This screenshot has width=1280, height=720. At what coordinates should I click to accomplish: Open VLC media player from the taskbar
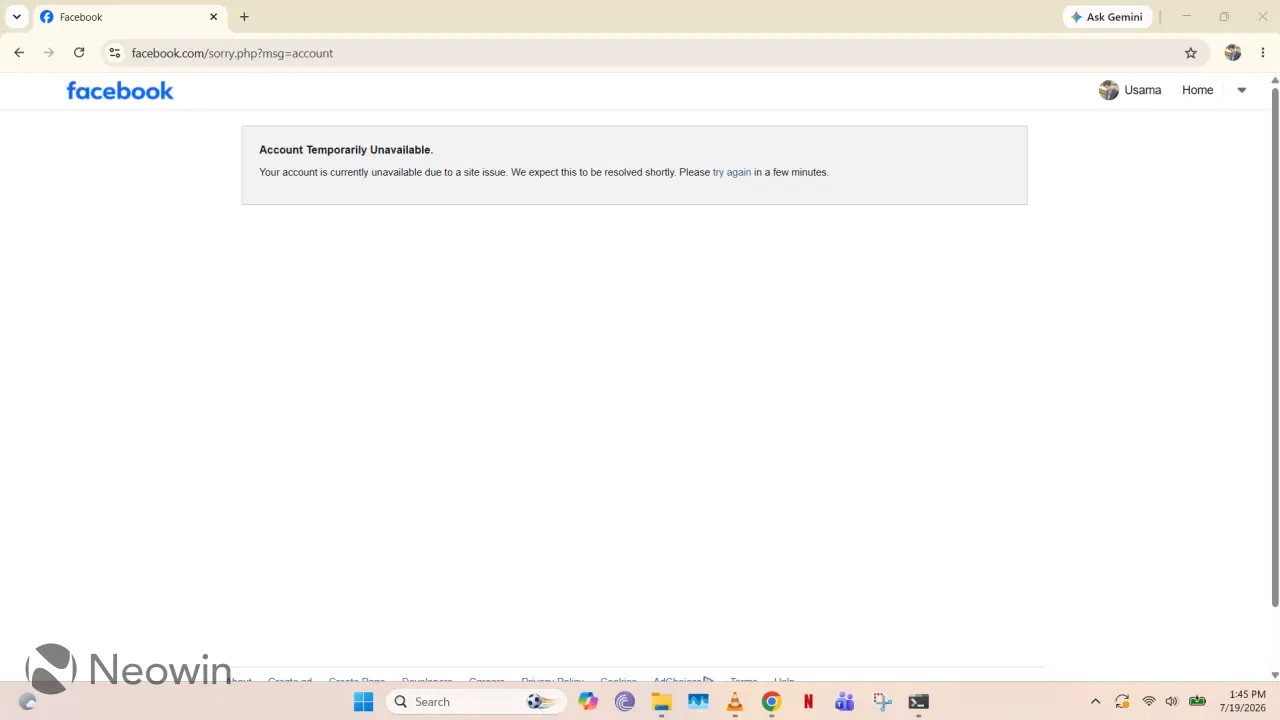coord(735,702)
